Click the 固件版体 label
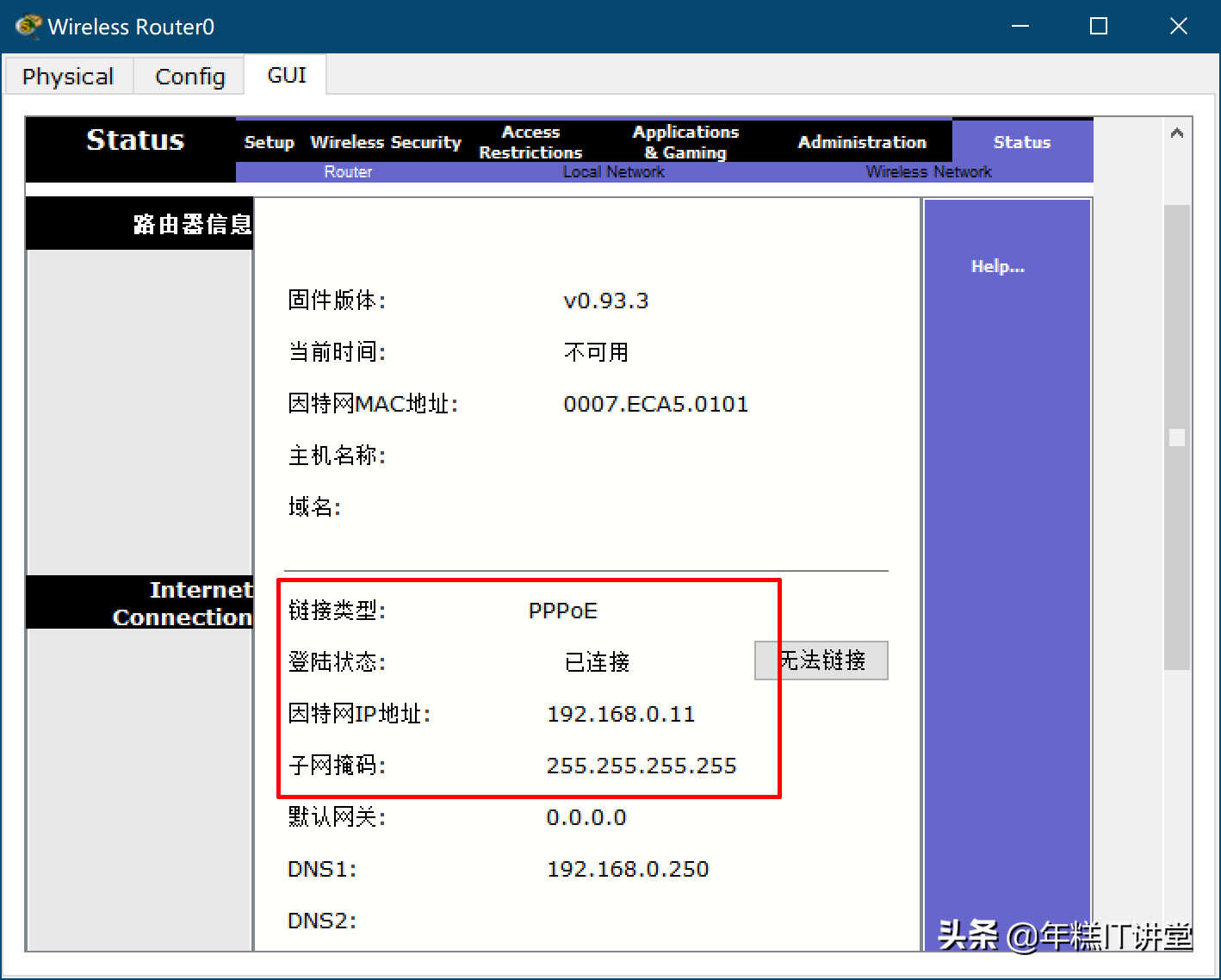1221x980 pixels. (x=337, y=300)
